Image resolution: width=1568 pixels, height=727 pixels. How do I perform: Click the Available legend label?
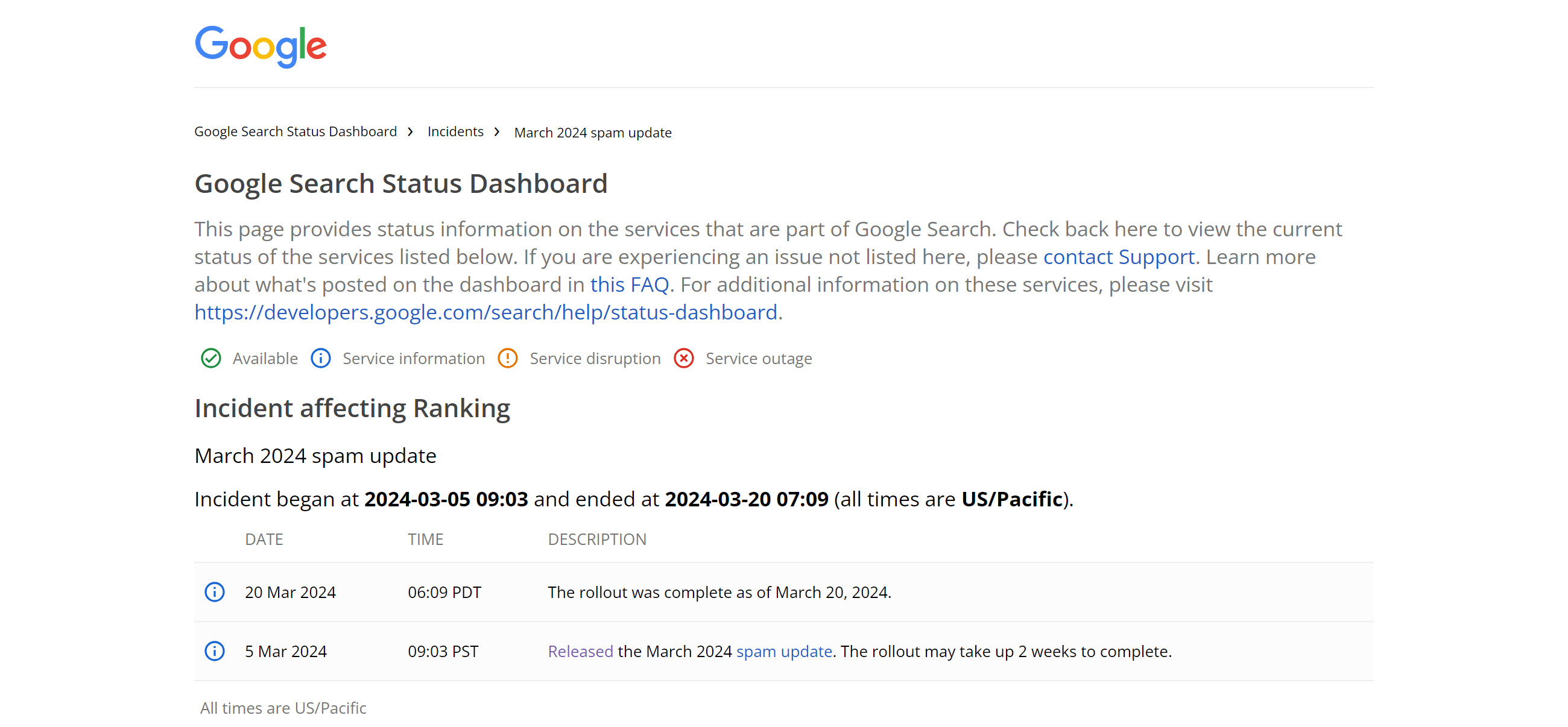(265, 358)
